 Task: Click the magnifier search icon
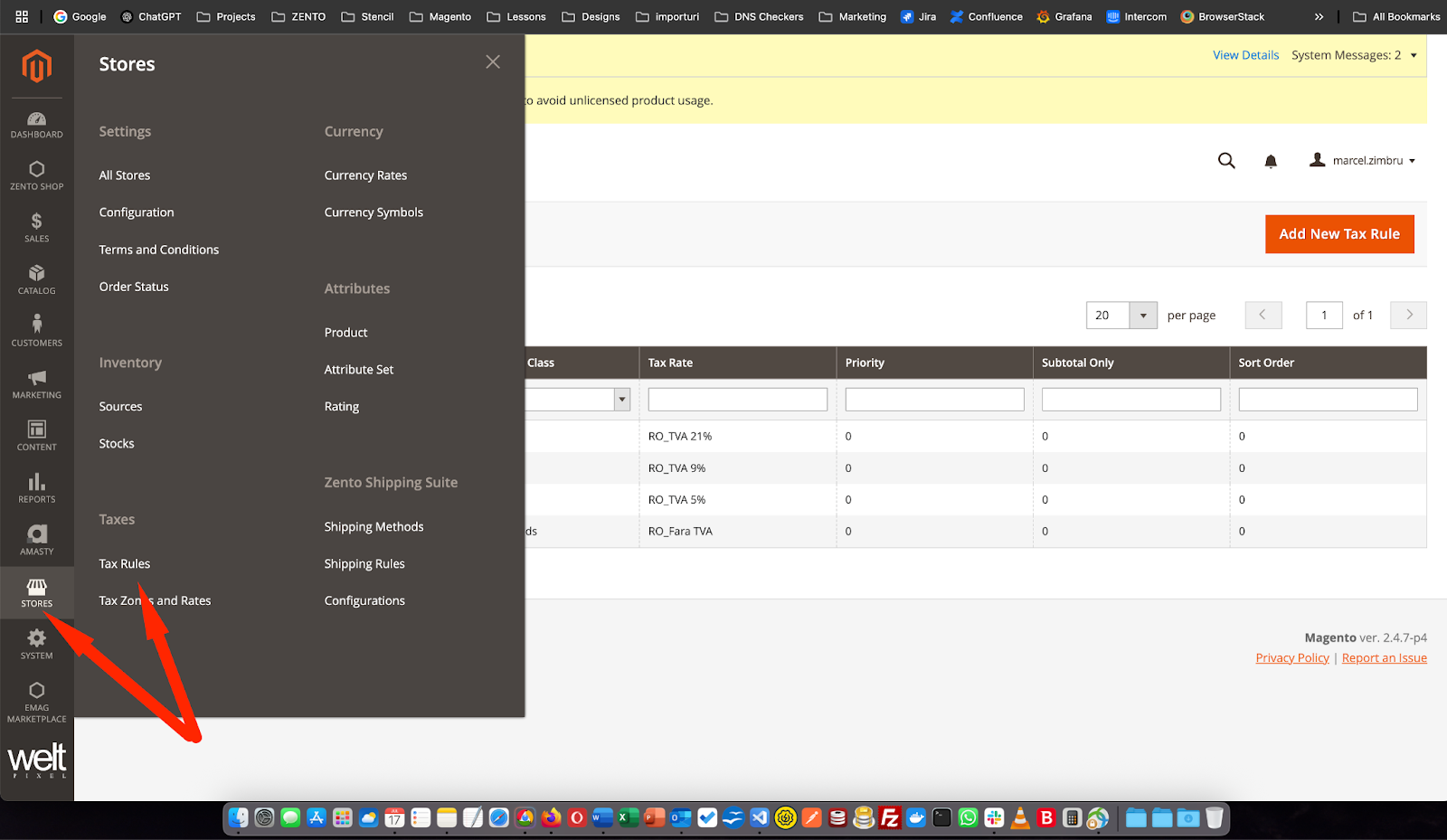coord(1226,161)
